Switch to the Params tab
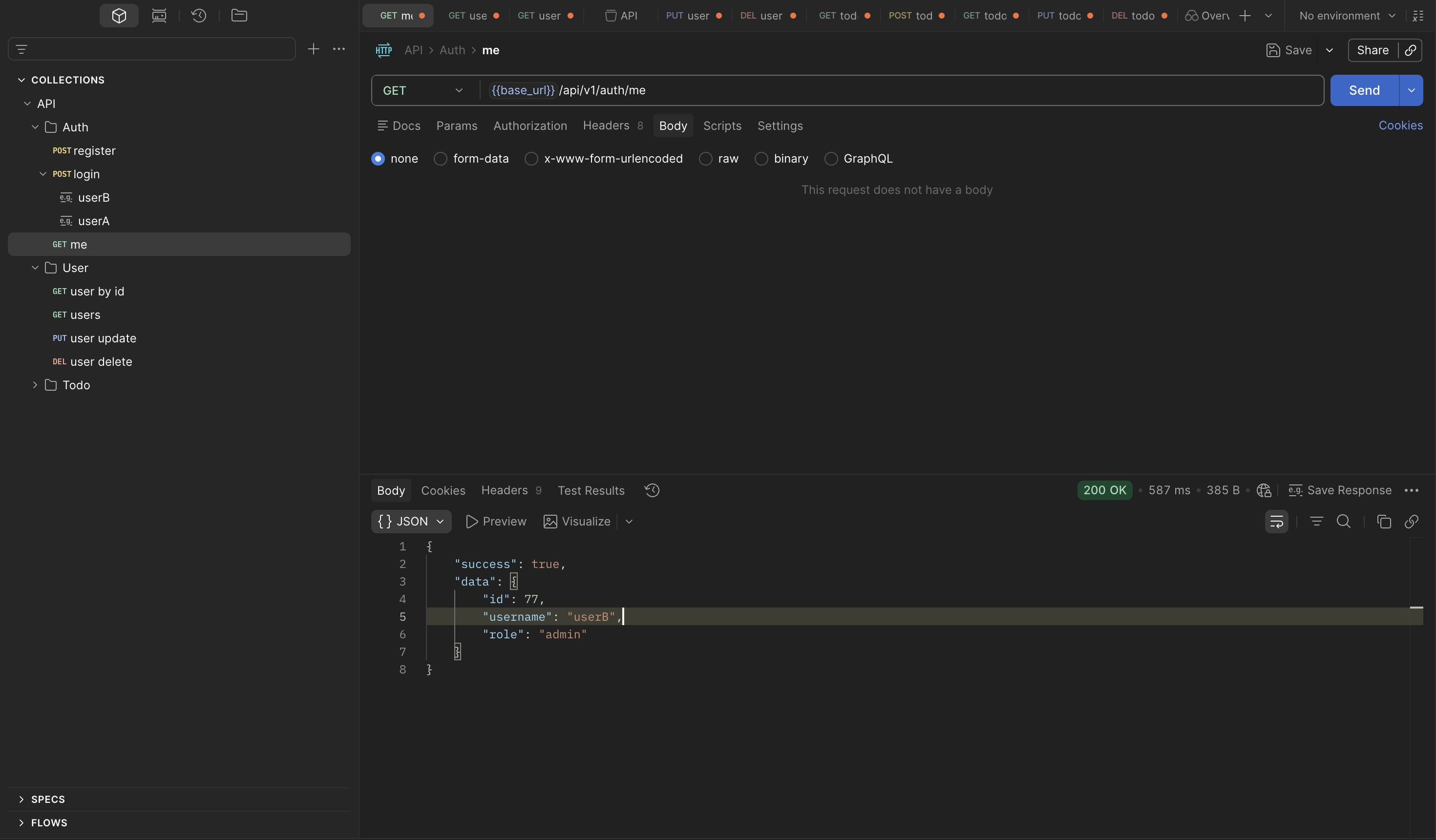This screenshot has width=1436, height=840. pyautogui.click(x=457, y=126)
